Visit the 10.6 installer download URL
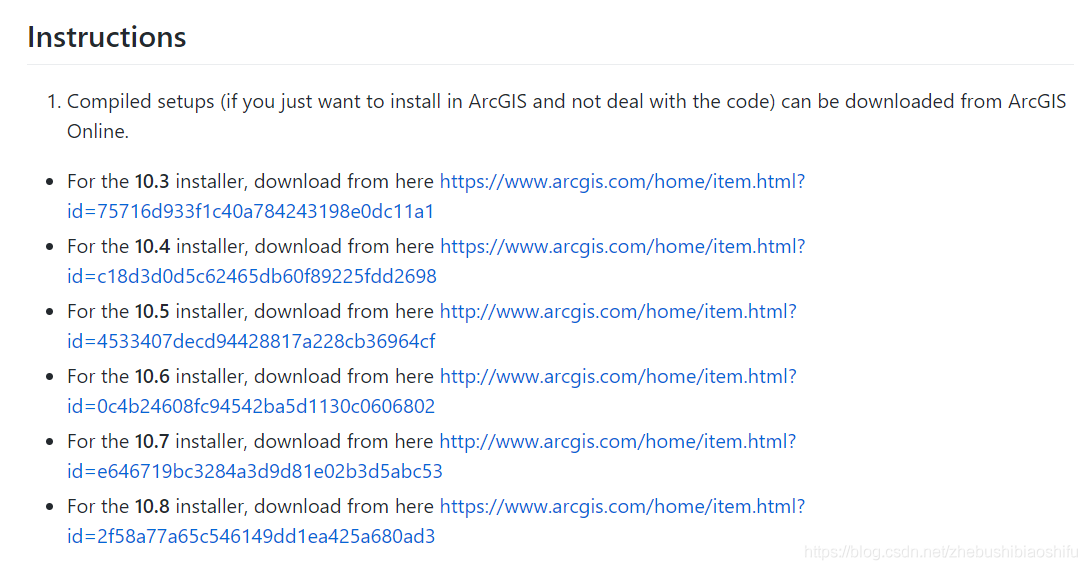This screenshot has height=570, width=1087. click(x=618, y=377)
